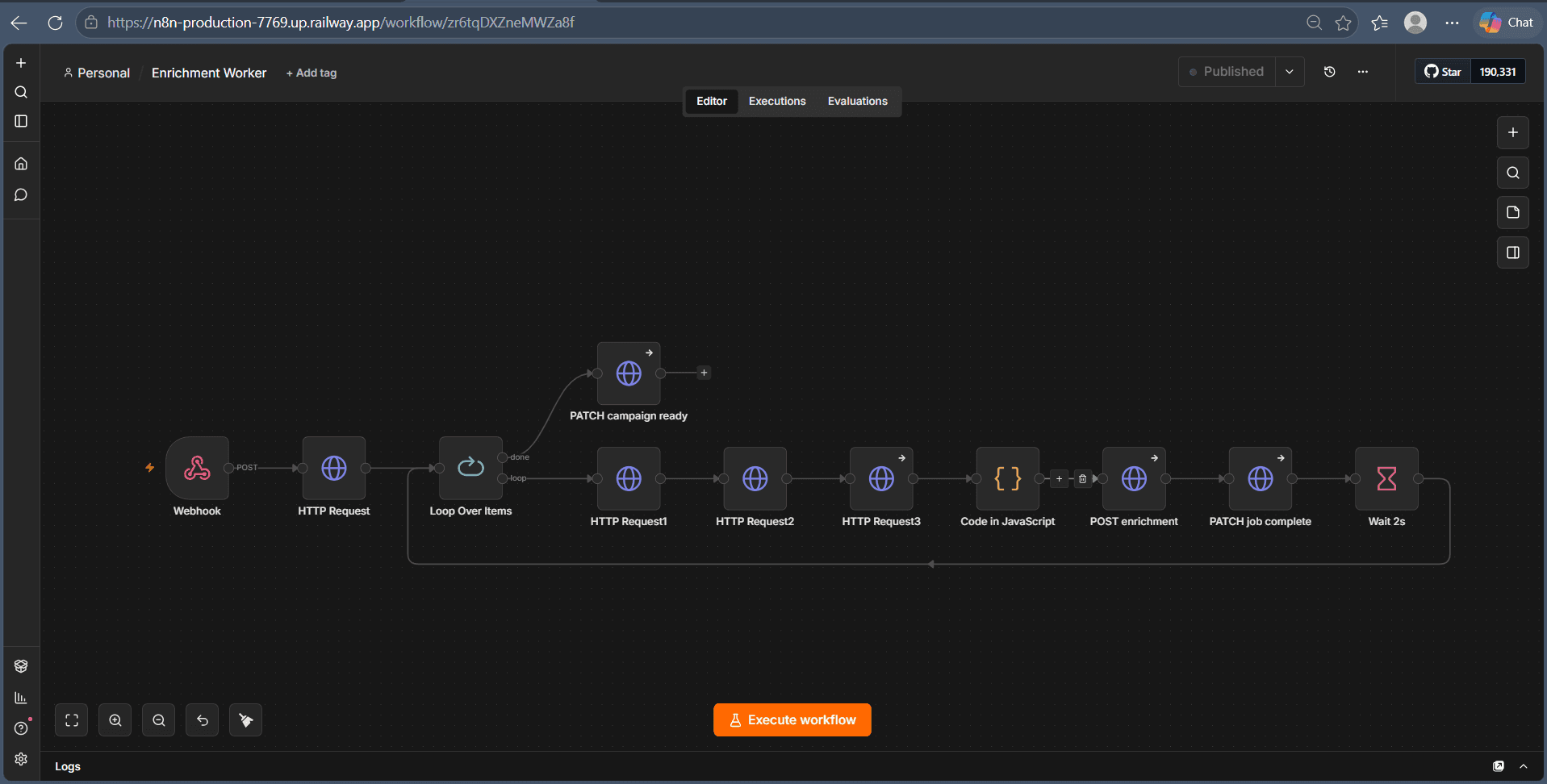Select the Wait 2s node
Screen dimensions: 1547x784
click(x=1386, y=478)
